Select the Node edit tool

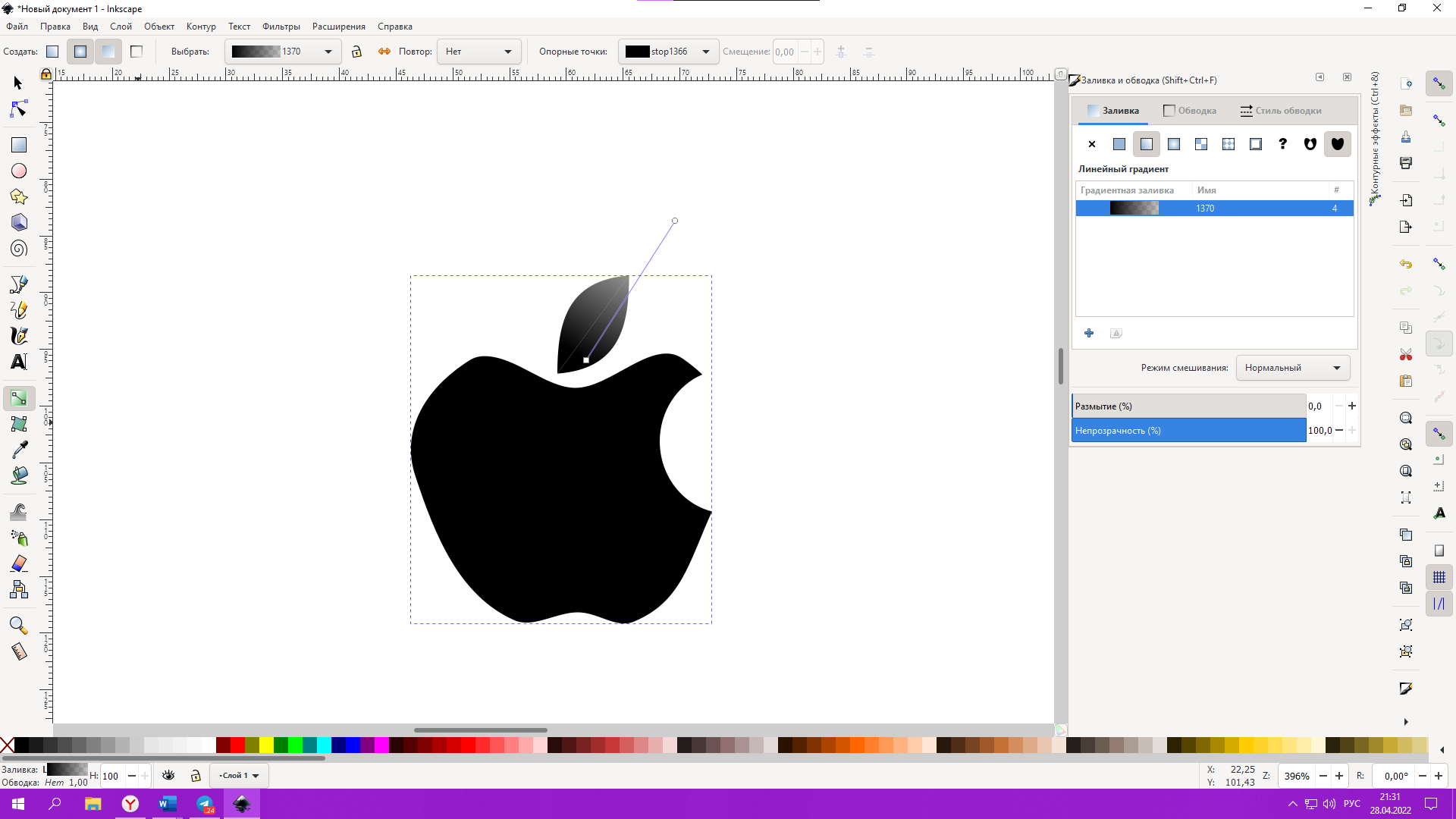pyautogui.click(x=18, y=110)
